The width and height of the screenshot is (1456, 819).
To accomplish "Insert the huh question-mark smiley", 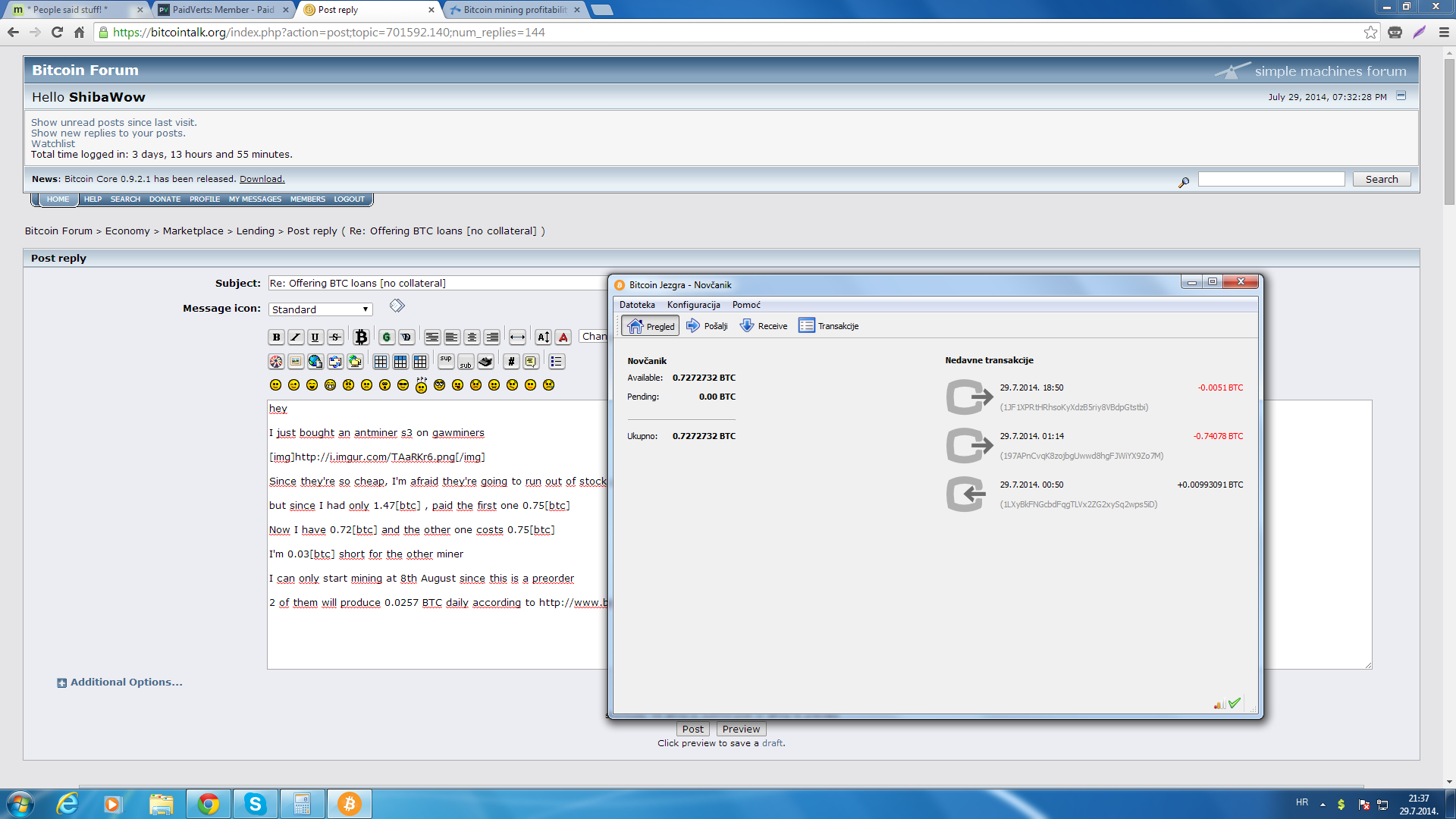I will click(x=421, y=384).
